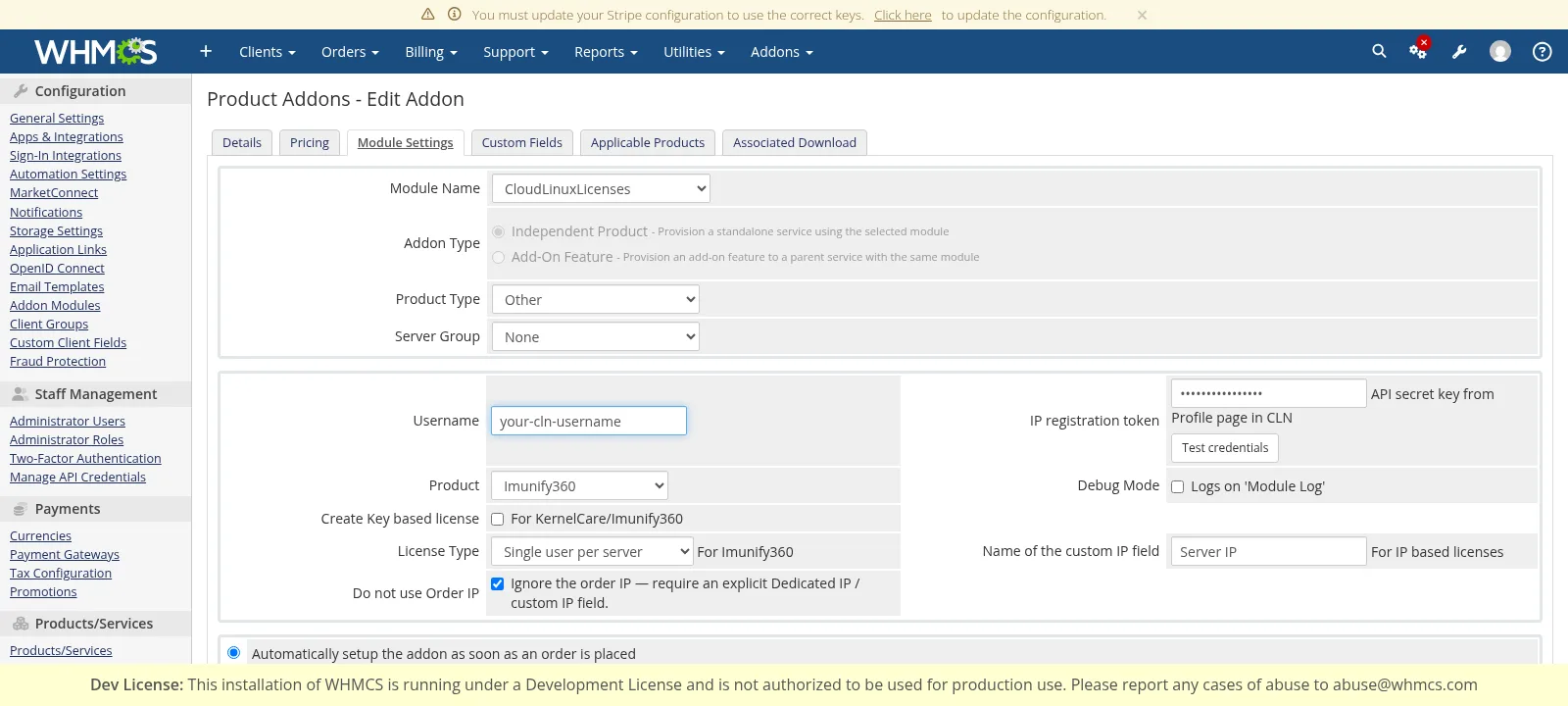This screenshot has width=1568, height=706.
Task: Expand the Utilities menu
Action: click(x=694, y=52)
